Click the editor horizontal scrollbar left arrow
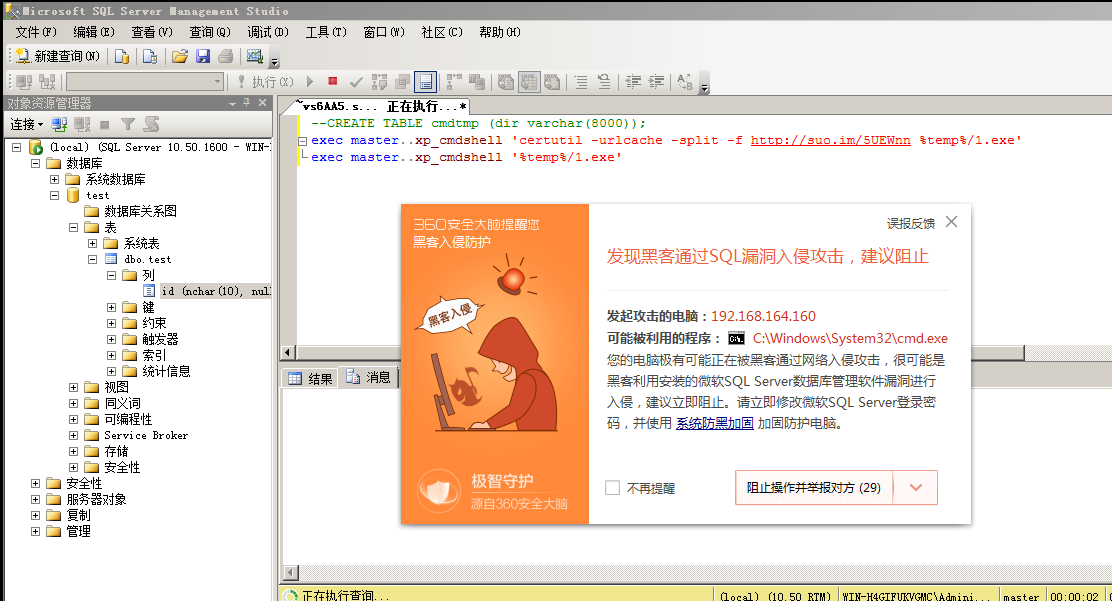 coord(288,353)
